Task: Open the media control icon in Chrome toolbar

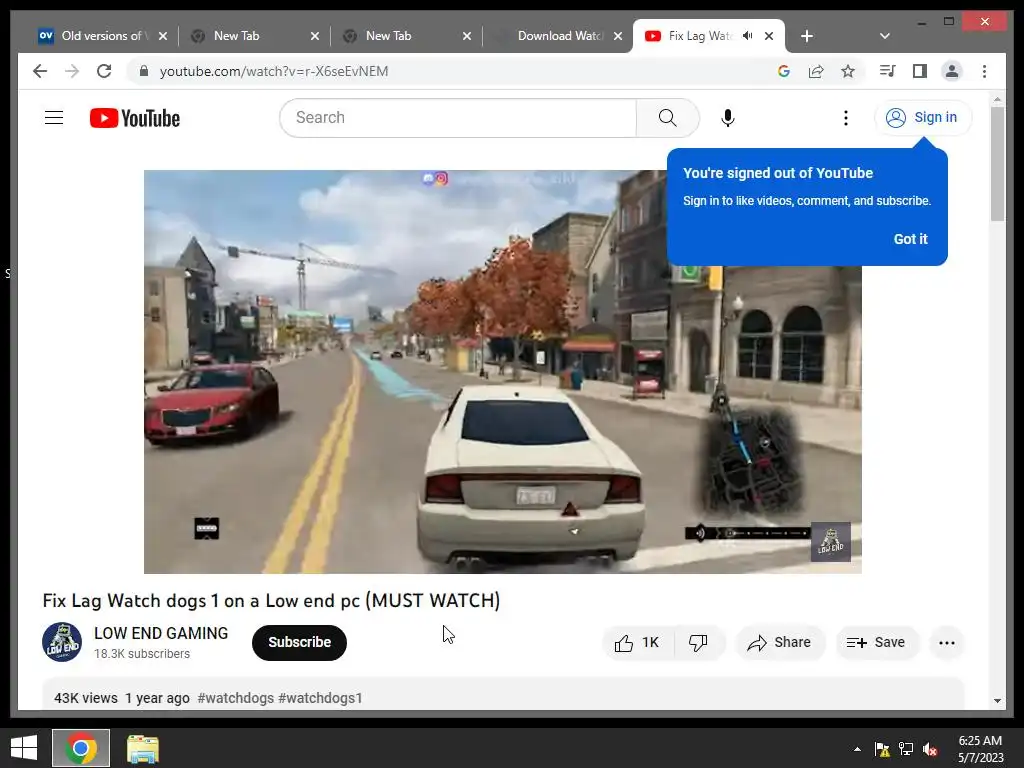Action: (x=887, y=71)
